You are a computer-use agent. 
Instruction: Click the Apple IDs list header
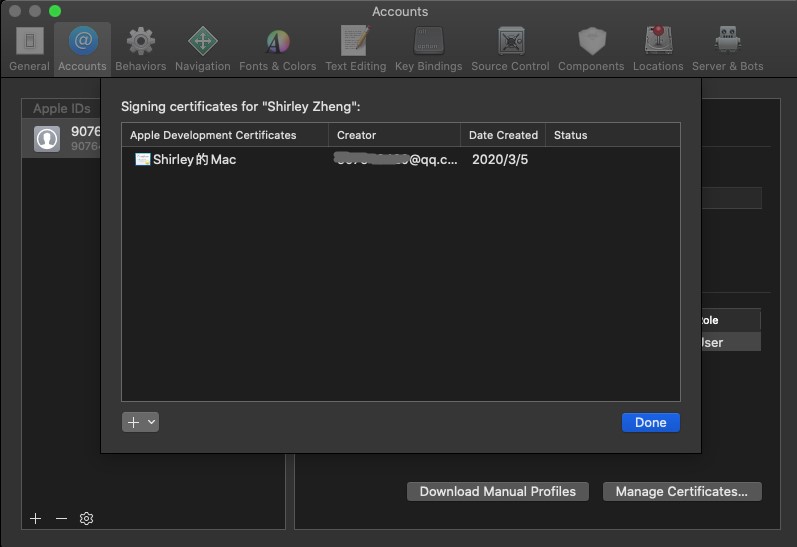point(62,108)
